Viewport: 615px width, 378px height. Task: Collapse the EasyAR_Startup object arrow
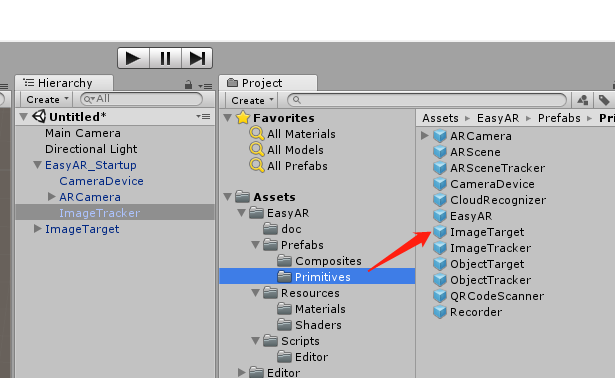pos(38,165)
